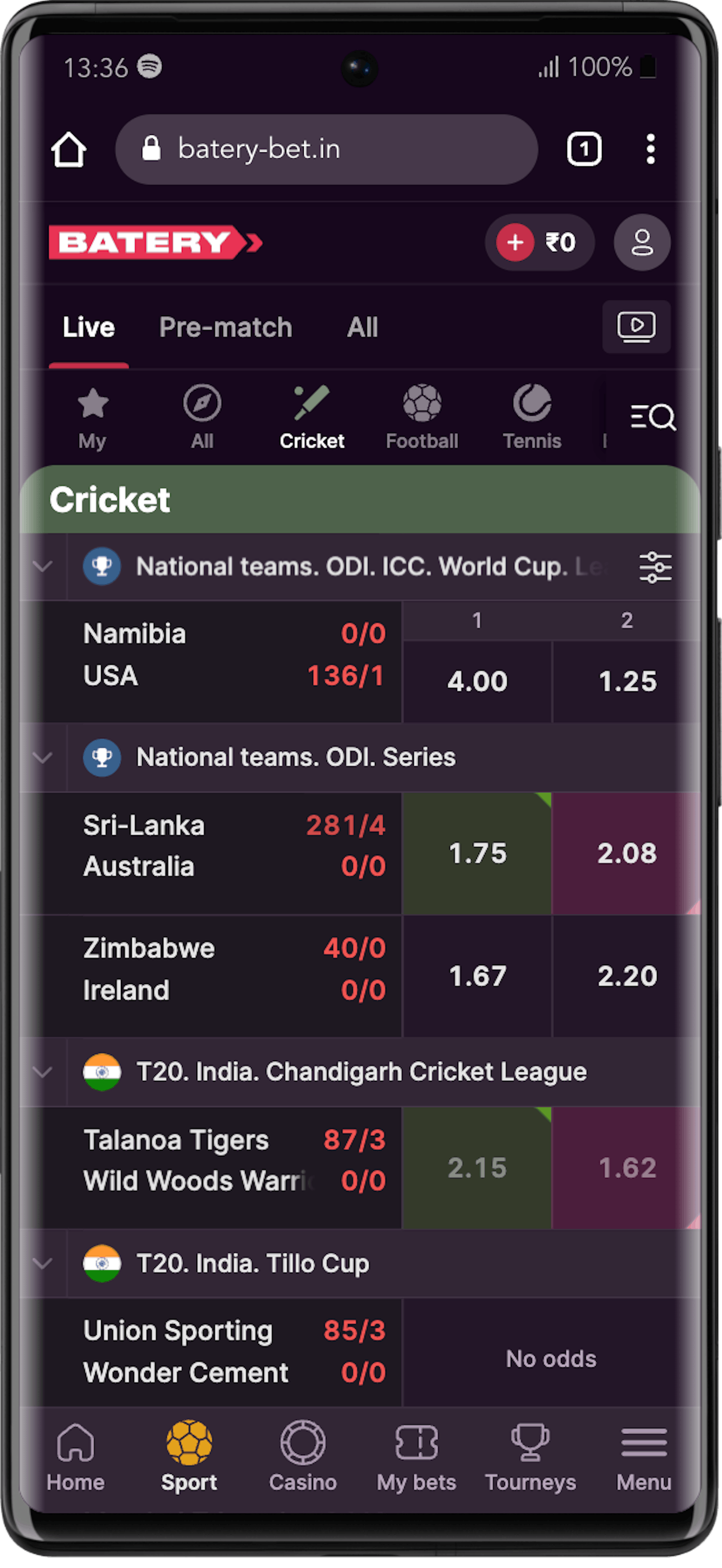The height and width of the screenshot is (1568, 722).
Task: Switch to the All events tab
Action: (x=361, y=327)
